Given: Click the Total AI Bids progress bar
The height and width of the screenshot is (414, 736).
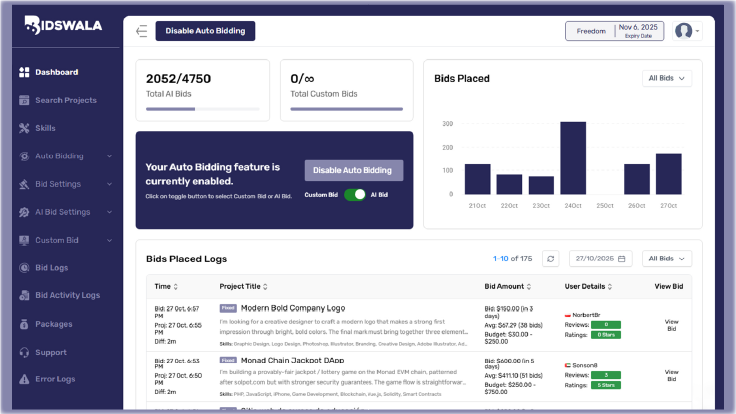Looking at the screenshot, I should coord(203,108).
